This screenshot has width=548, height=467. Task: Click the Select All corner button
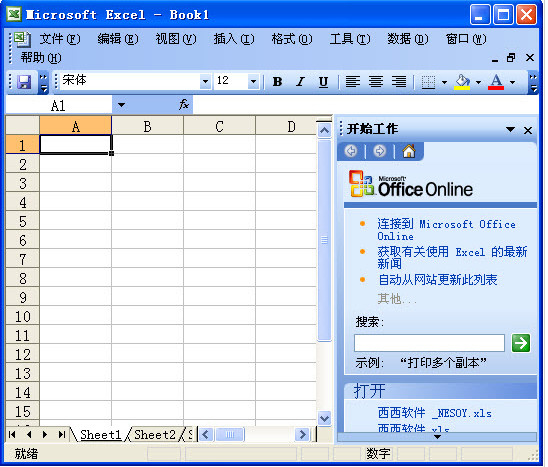point(22,126)
